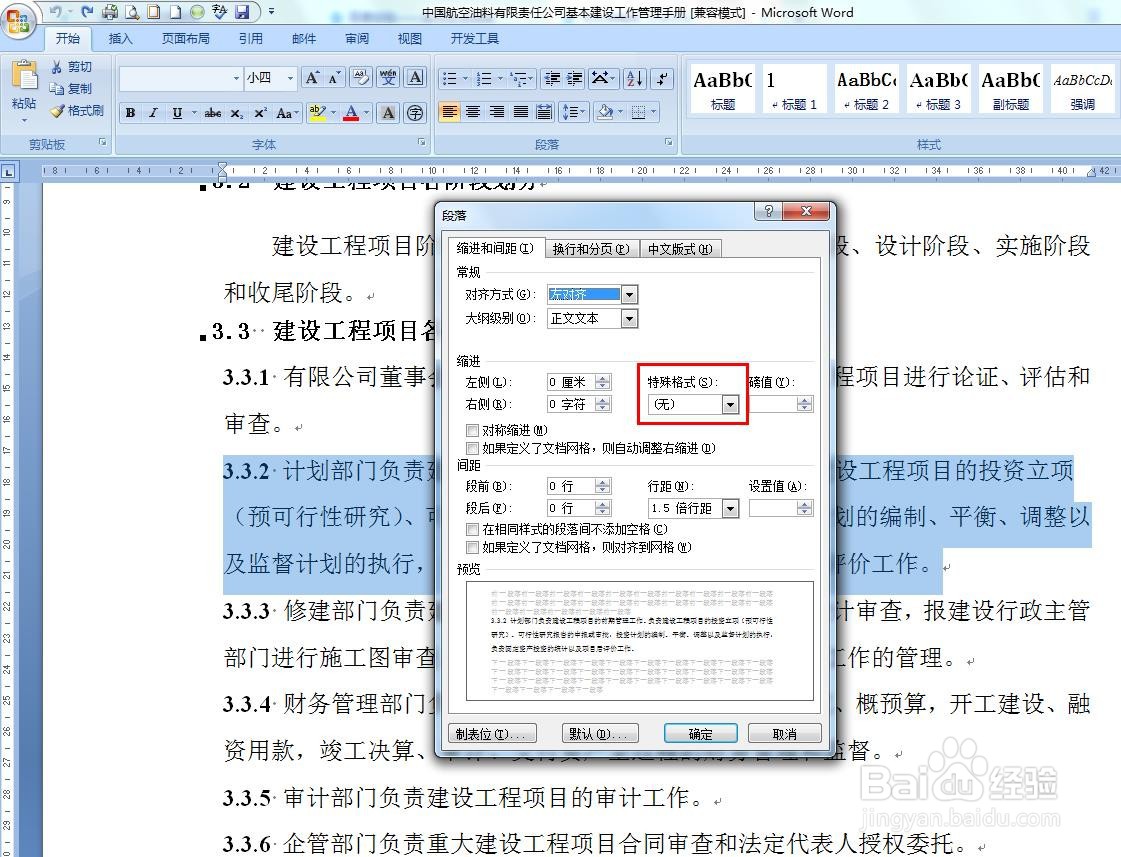The image size is (1121, 857).
Task: Click the 默认 (Default) button
Action: point(600,733)
